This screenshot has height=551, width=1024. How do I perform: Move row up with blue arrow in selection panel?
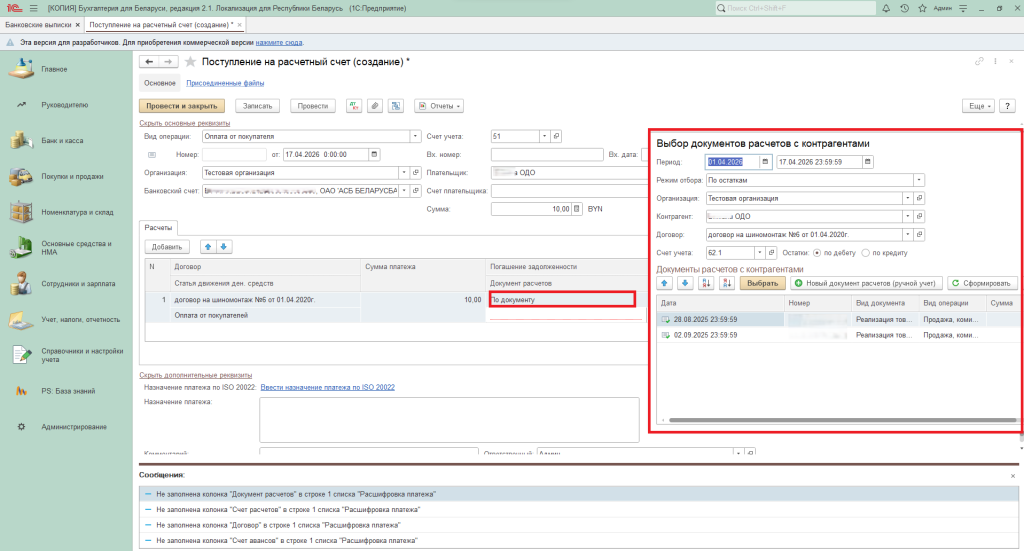[664, 284]
